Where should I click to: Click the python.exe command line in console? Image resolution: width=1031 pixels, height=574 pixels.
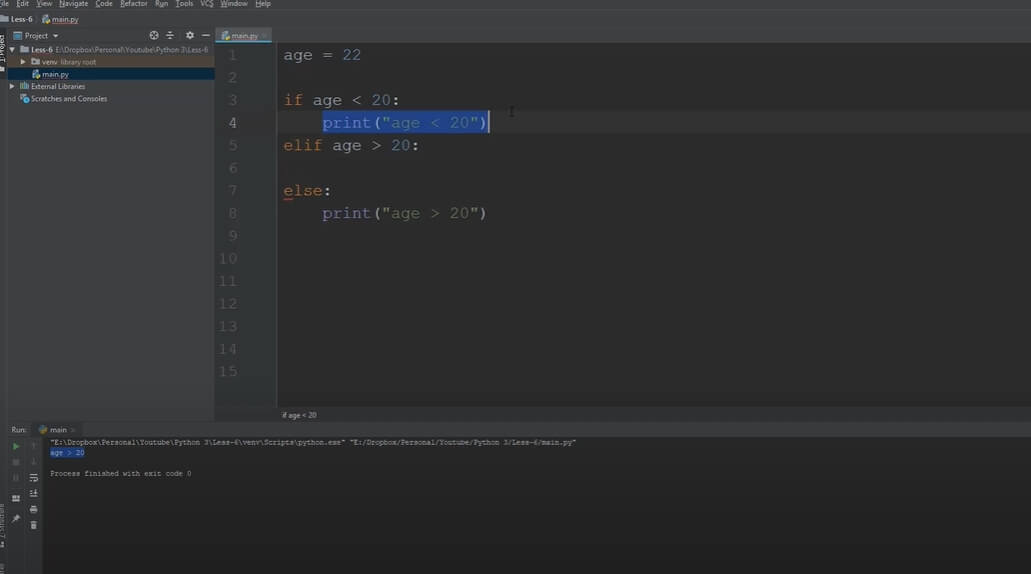click(313, 442)
